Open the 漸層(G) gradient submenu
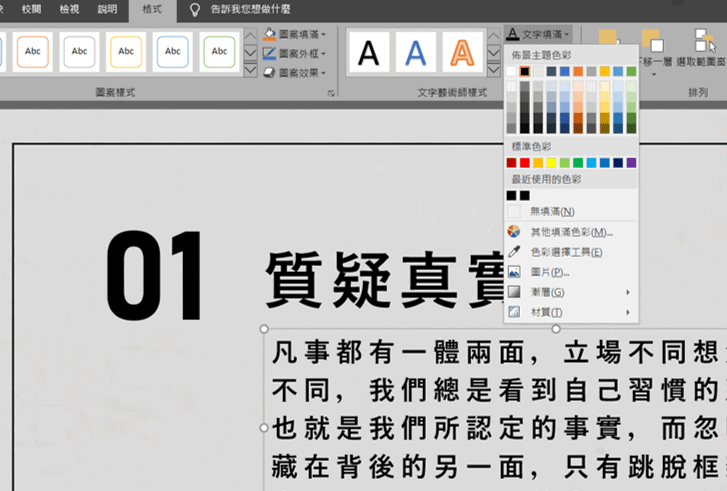 (571, 292)
